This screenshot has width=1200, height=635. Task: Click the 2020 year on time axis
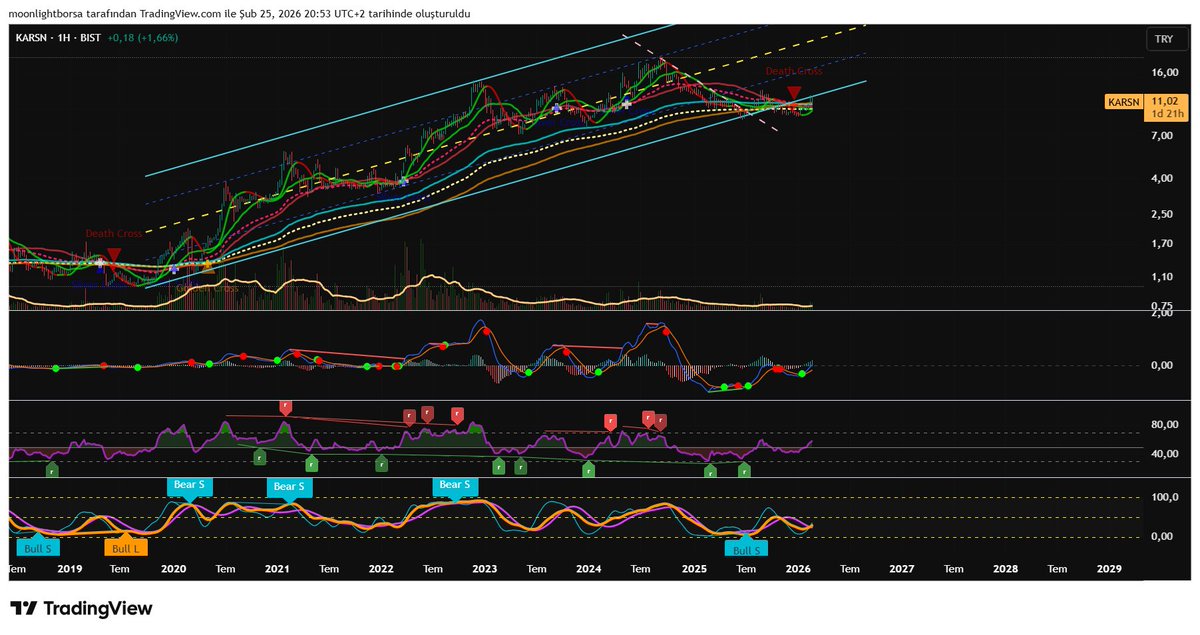[x=173, y=568]
